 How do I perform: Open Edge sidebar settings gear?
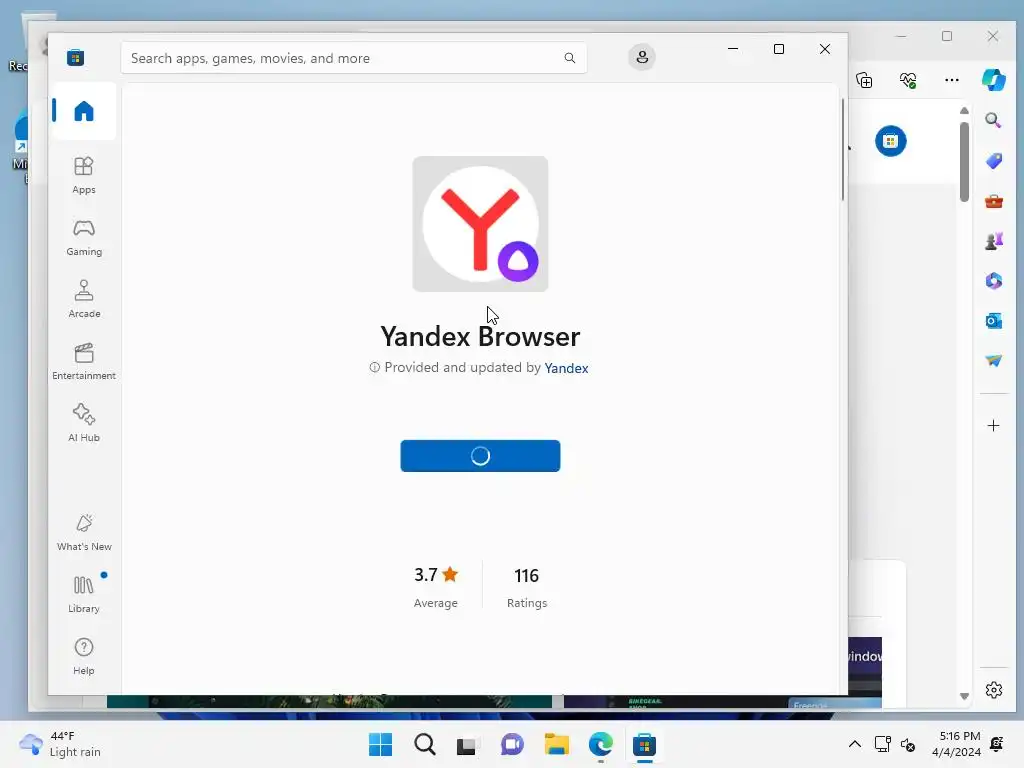pyautogui.click(x=993, y=690)
